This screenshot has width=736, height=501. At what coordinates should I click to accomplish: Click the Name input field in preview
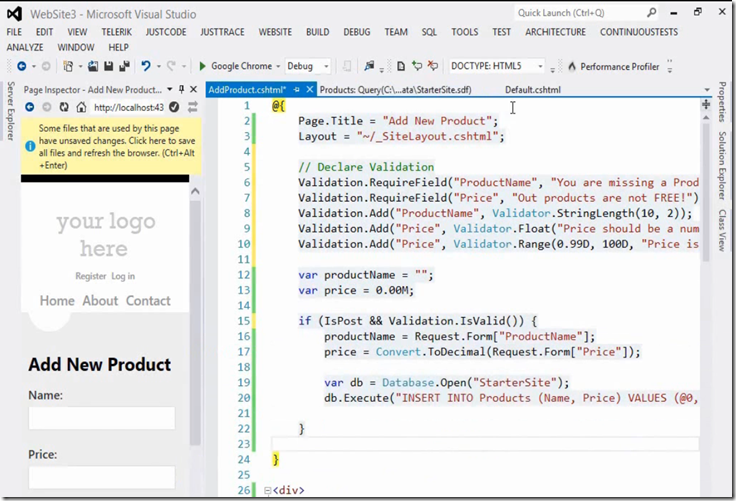(102, 418)
